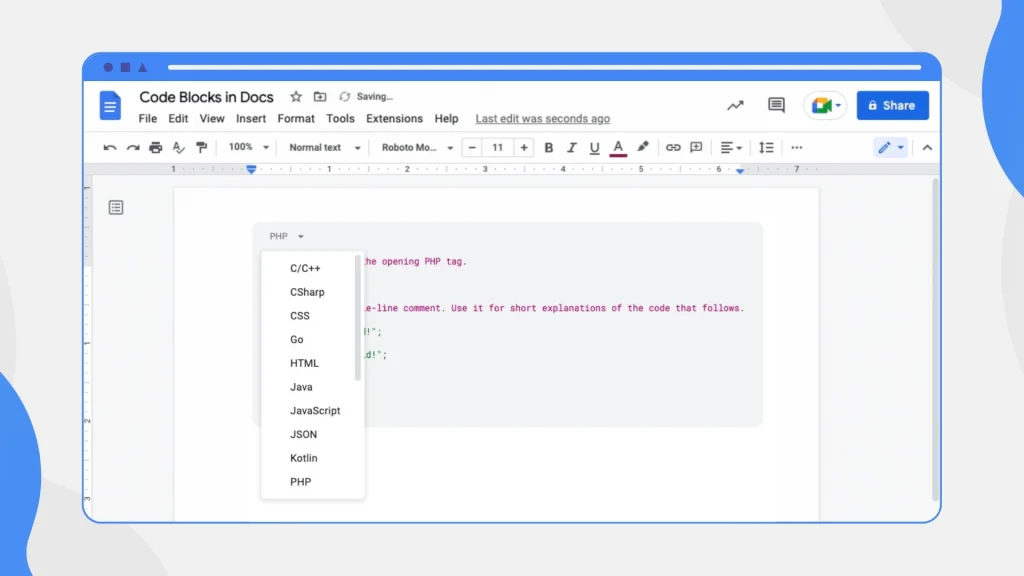The image size is (1024, 576).
Task: Open the PHP language dropdown in the code block
Action: [284, 235]
